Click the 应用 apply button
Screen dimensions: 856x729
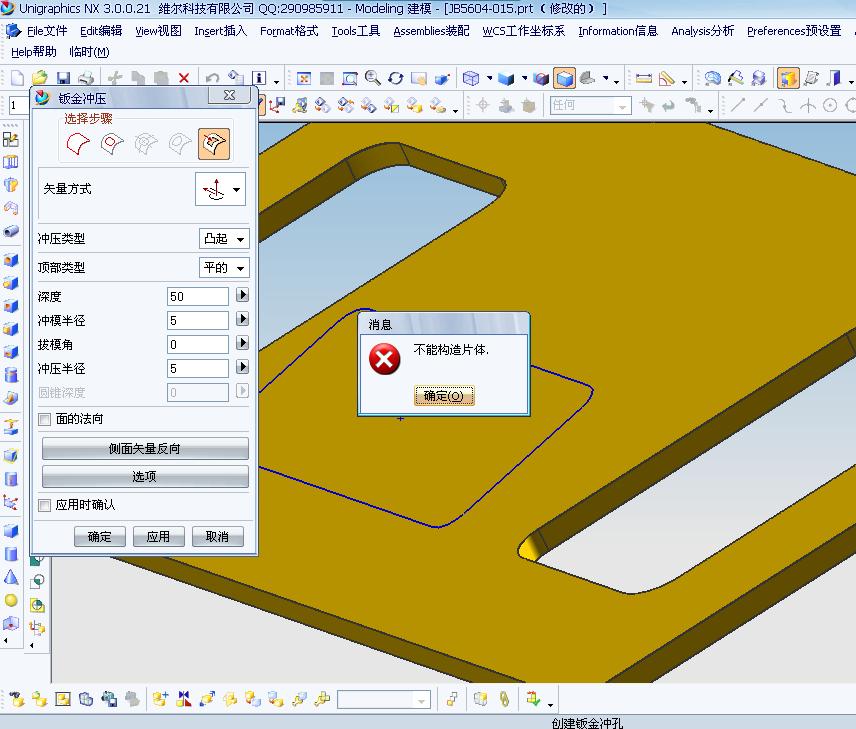158,537
